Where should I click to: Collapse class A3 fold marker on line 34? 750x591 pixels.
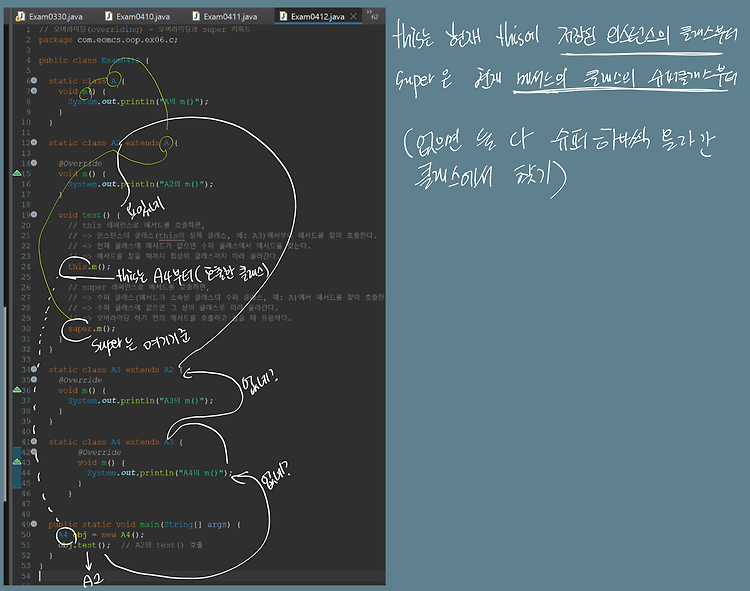(x=34, y=369)
